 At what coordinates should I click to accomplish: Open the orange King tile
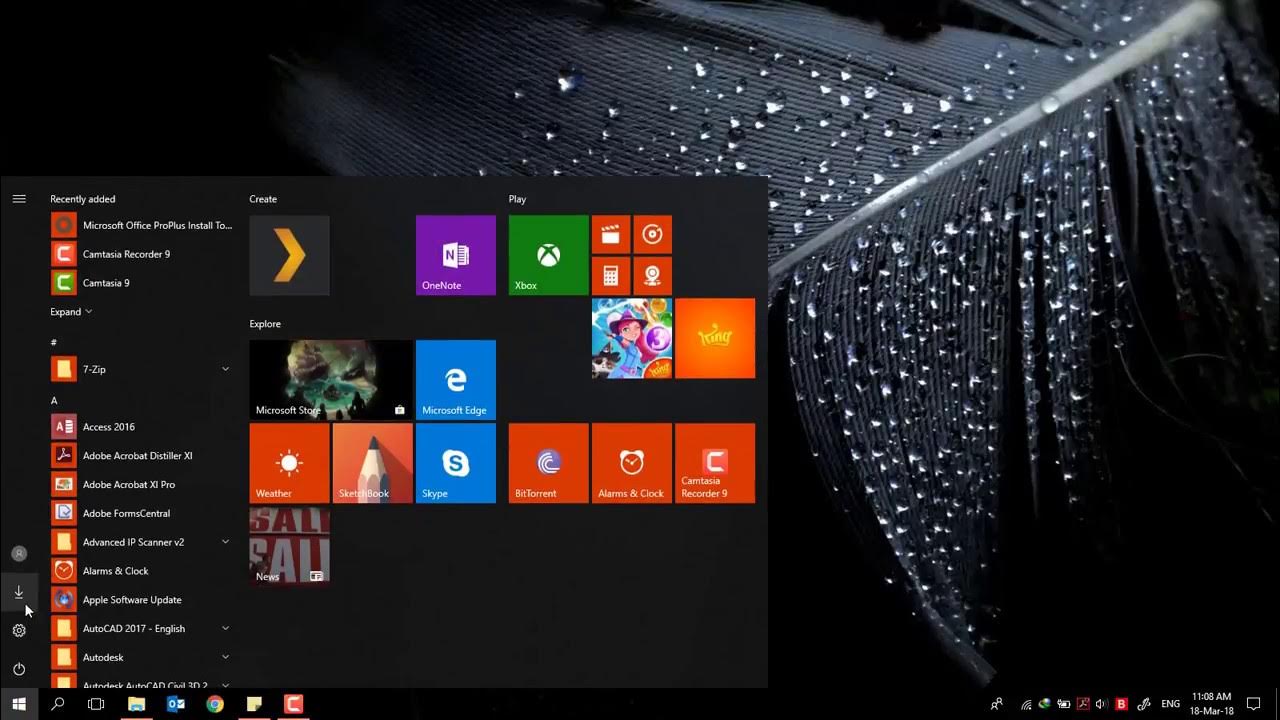715,338
